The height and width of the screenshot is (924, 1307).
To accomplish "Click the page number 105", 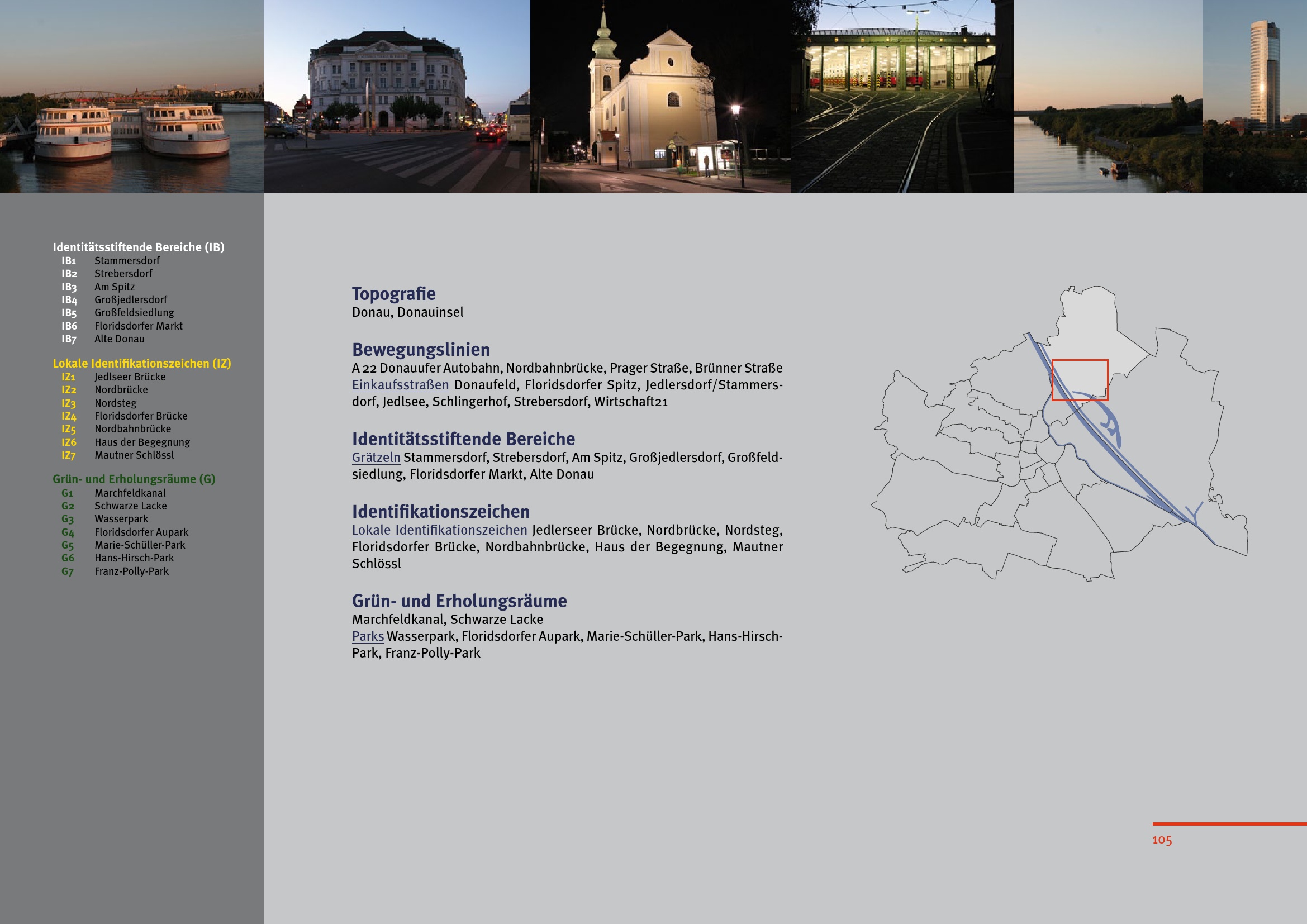I will (1161, 840).
